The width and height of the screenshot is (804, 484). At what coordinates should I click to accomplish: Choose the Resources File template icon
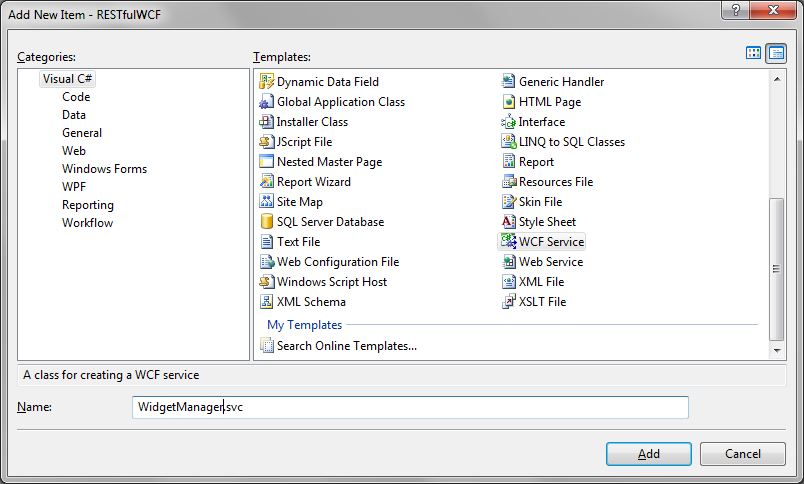509,182
